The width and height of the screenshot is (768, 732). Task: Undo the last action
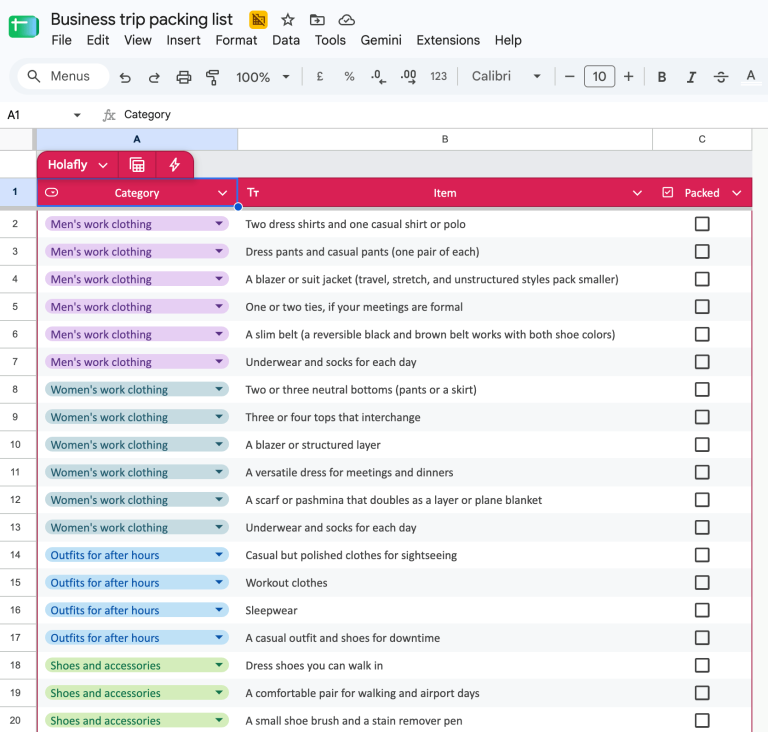point(125,77)
